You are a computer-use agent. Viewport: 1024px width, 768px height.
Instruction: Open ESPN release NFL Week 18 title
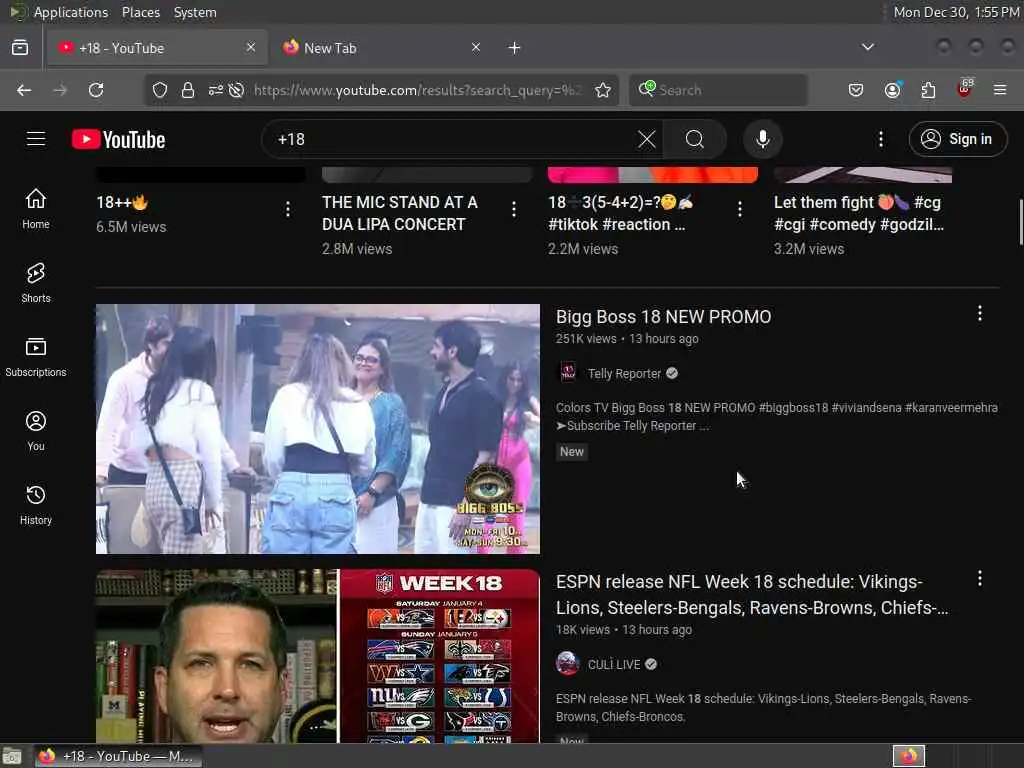752,594
